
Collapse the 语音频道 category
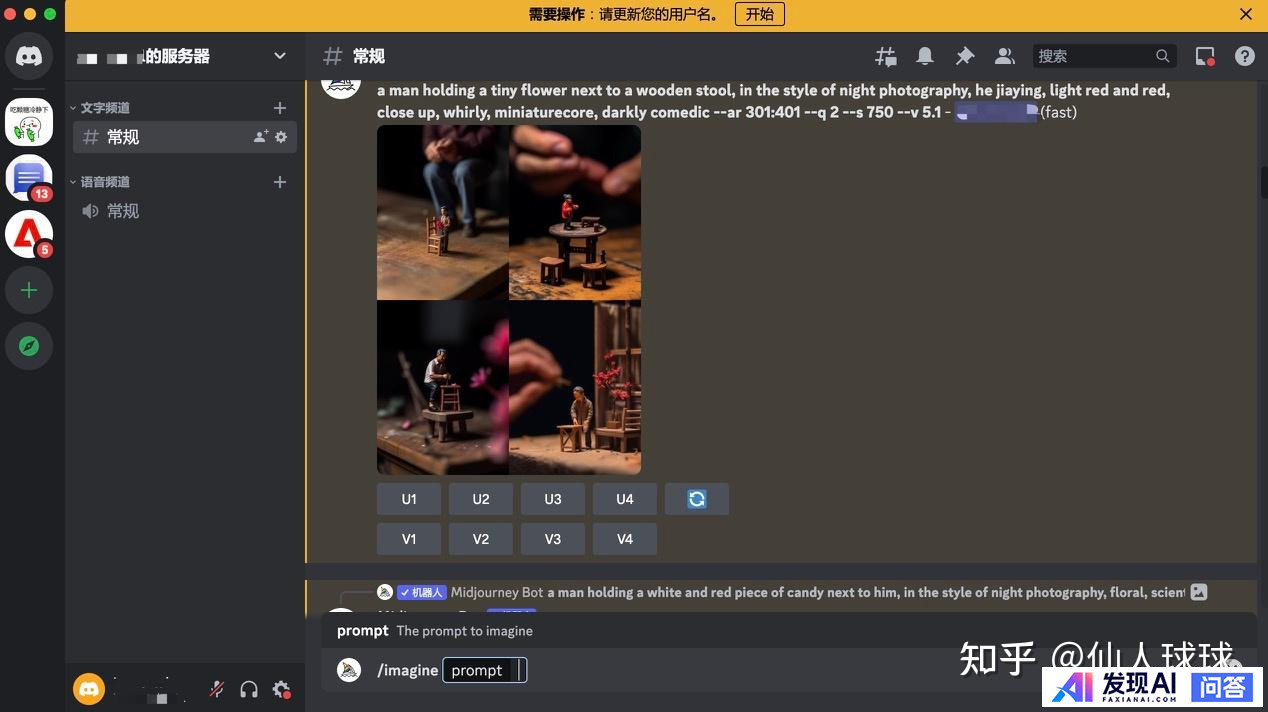[105, 182]
